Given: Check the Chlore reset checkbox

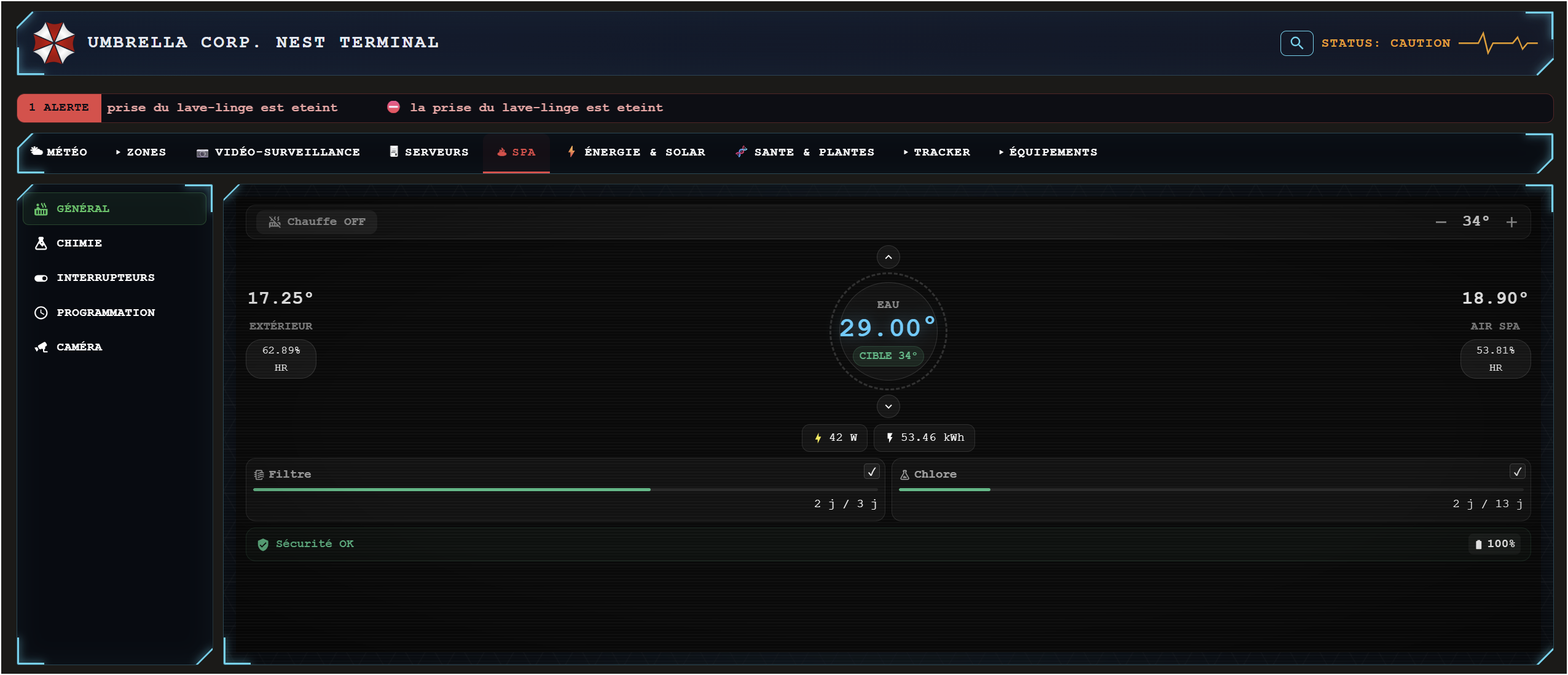Looking at the screenshot, I should pos(1517,472).
